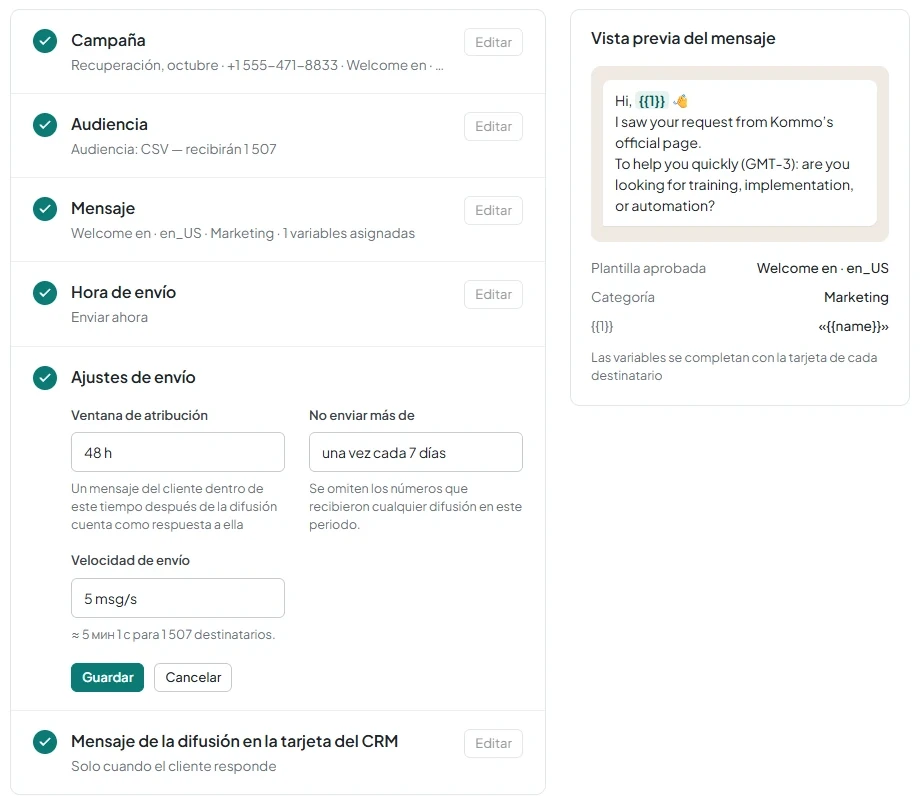This screenshot has width=920, height=796.
Task: Click the green checkmark beside Audiencia
Action: coord(45,125)
